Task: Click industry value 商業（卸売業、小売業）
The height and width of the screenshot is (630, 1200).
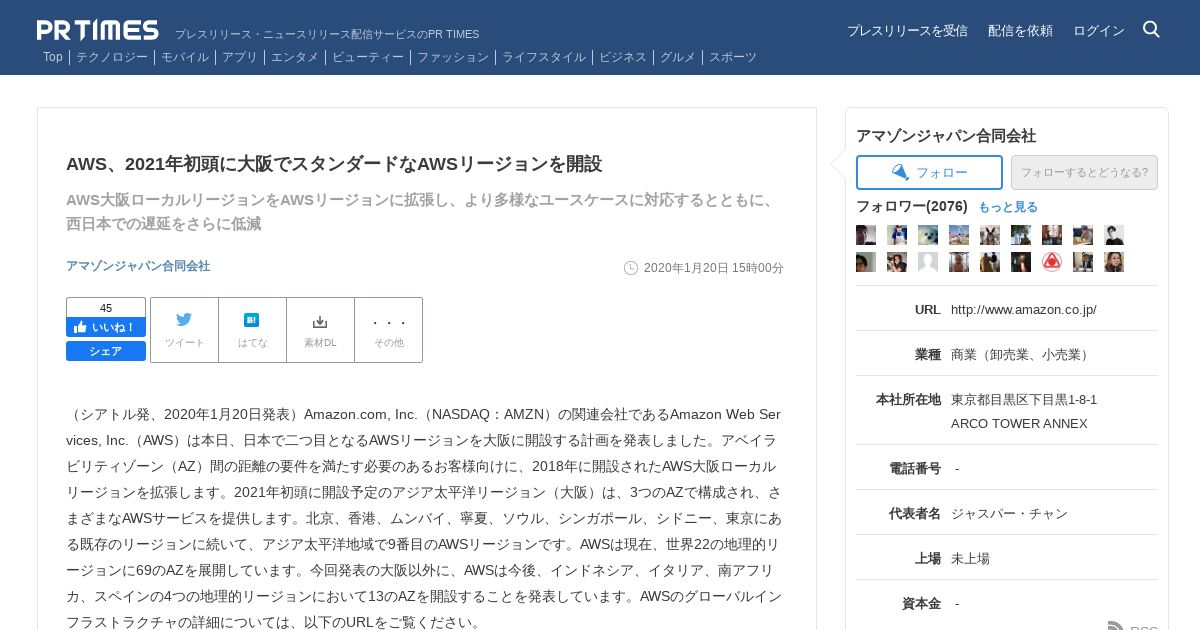Action: tap(1022, 355)
